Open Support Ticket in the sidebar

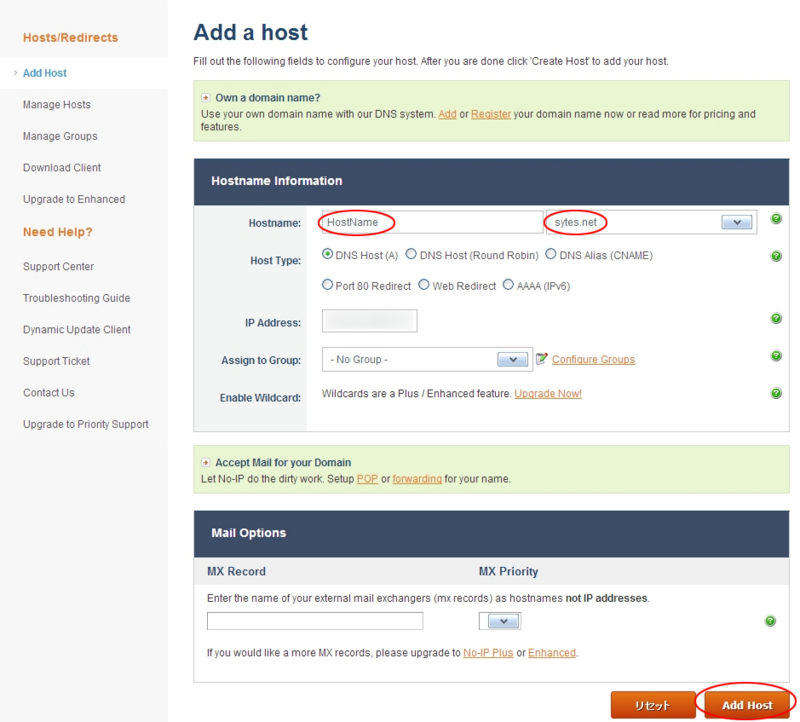[56, 361]
